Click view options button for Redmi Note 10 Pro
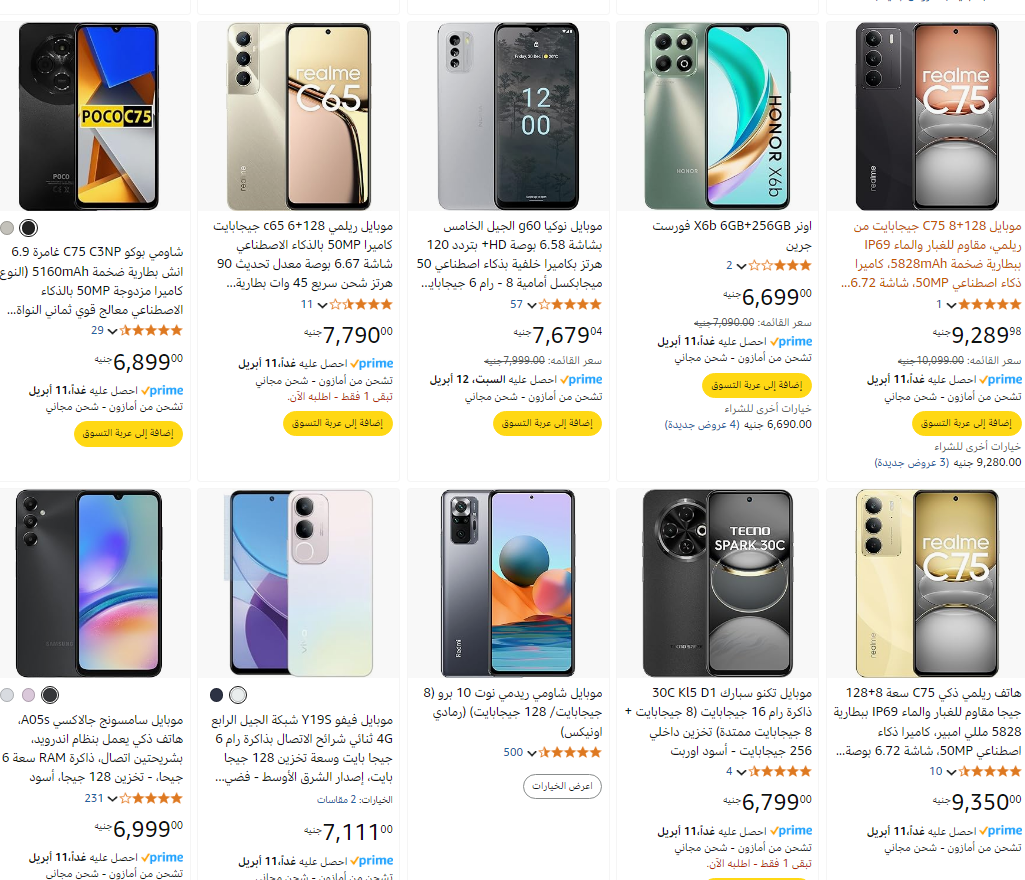The image size is (1025, 880). 562,786
